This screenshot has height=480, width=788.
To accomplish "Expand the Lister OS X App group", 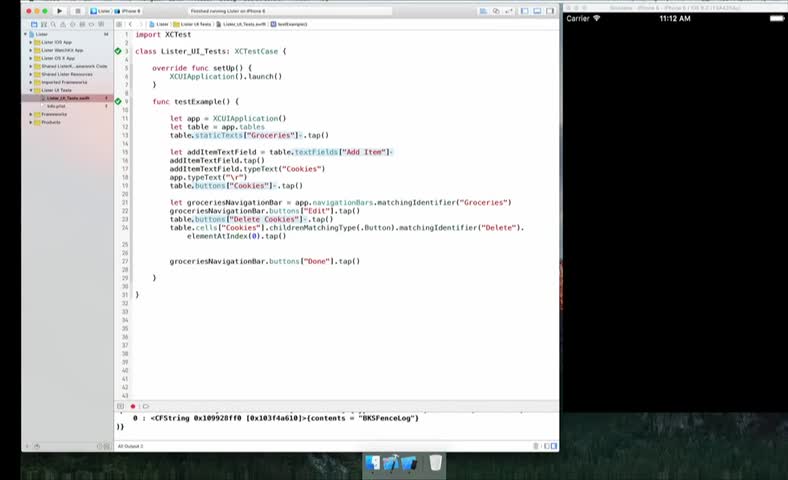I will click(x=31, y=58).
